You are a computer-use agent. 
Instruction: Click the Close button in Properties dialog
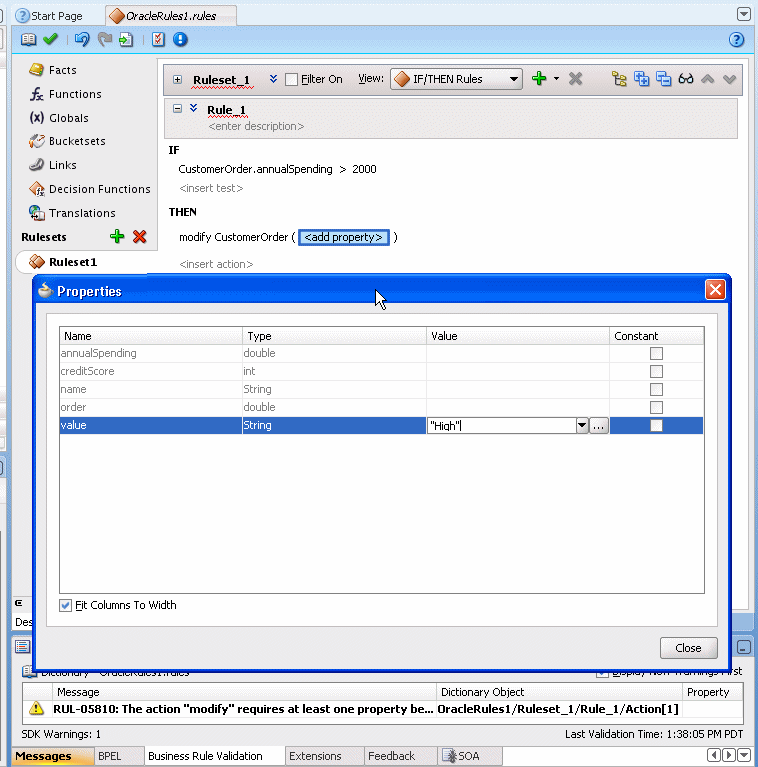688,648
